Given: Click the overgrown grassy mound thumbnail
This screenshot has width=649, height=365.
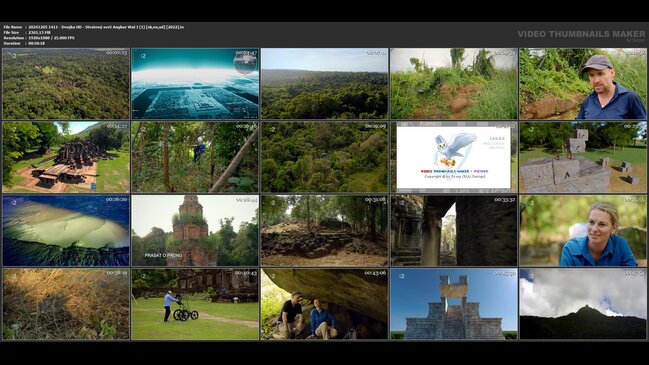Looking at the screenshot, I should (454, 84).
